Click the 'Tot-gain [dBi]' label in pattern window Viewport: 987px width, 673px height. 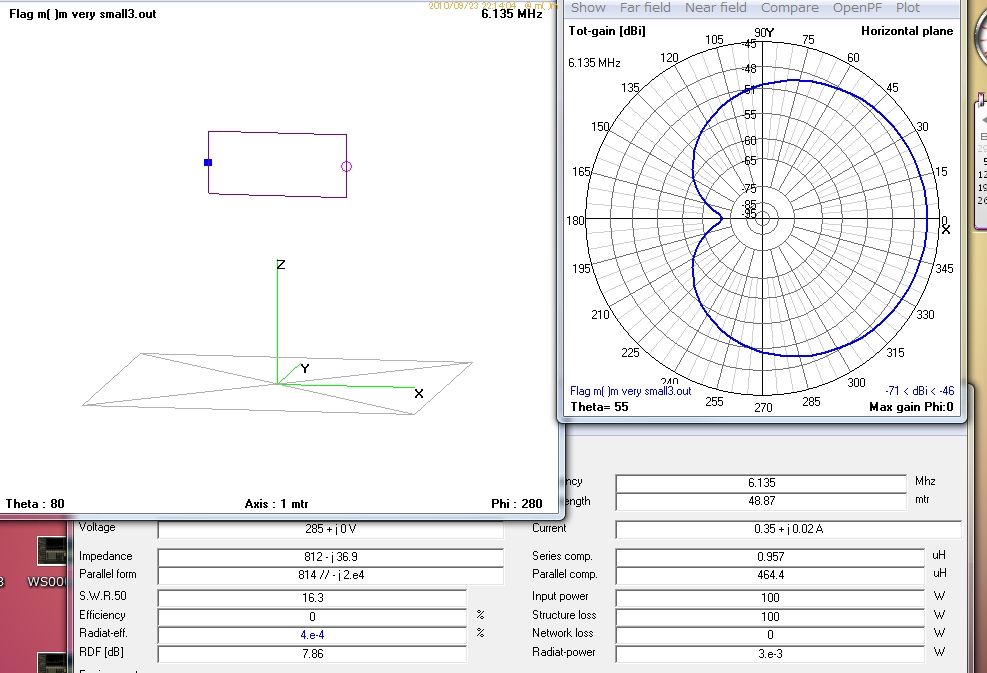click(607, 31)
